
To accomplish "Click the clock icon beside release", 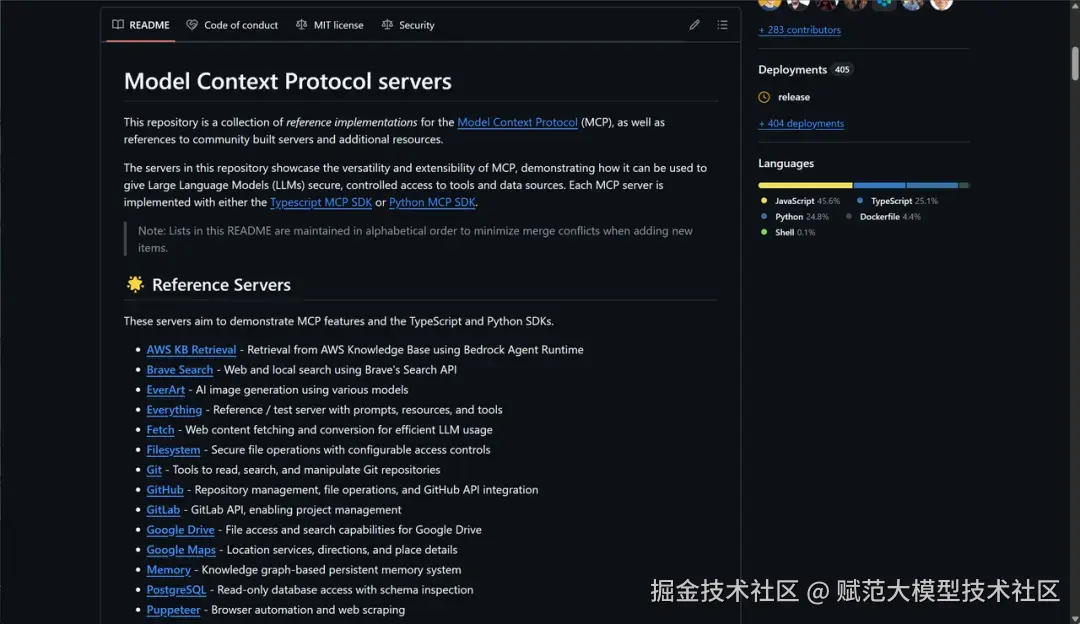I will [x=764, y=97].
